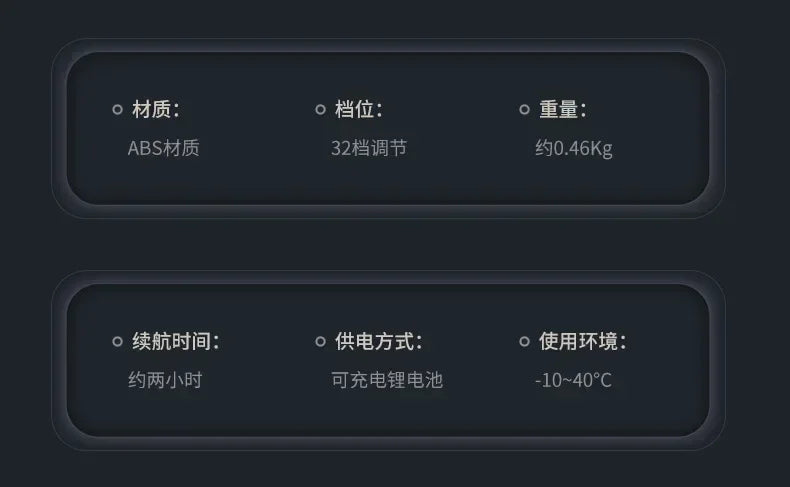Click the 约0.46Kg weight value
The height and width of the screenshot is (487, 790).
pyautogui.click(x=574, y=149)
